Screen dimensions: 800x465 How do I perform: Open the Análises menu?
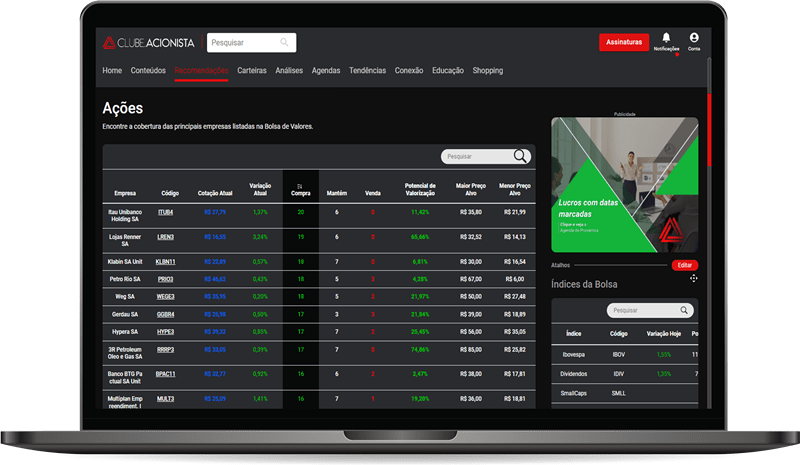[x=289, y=70]
